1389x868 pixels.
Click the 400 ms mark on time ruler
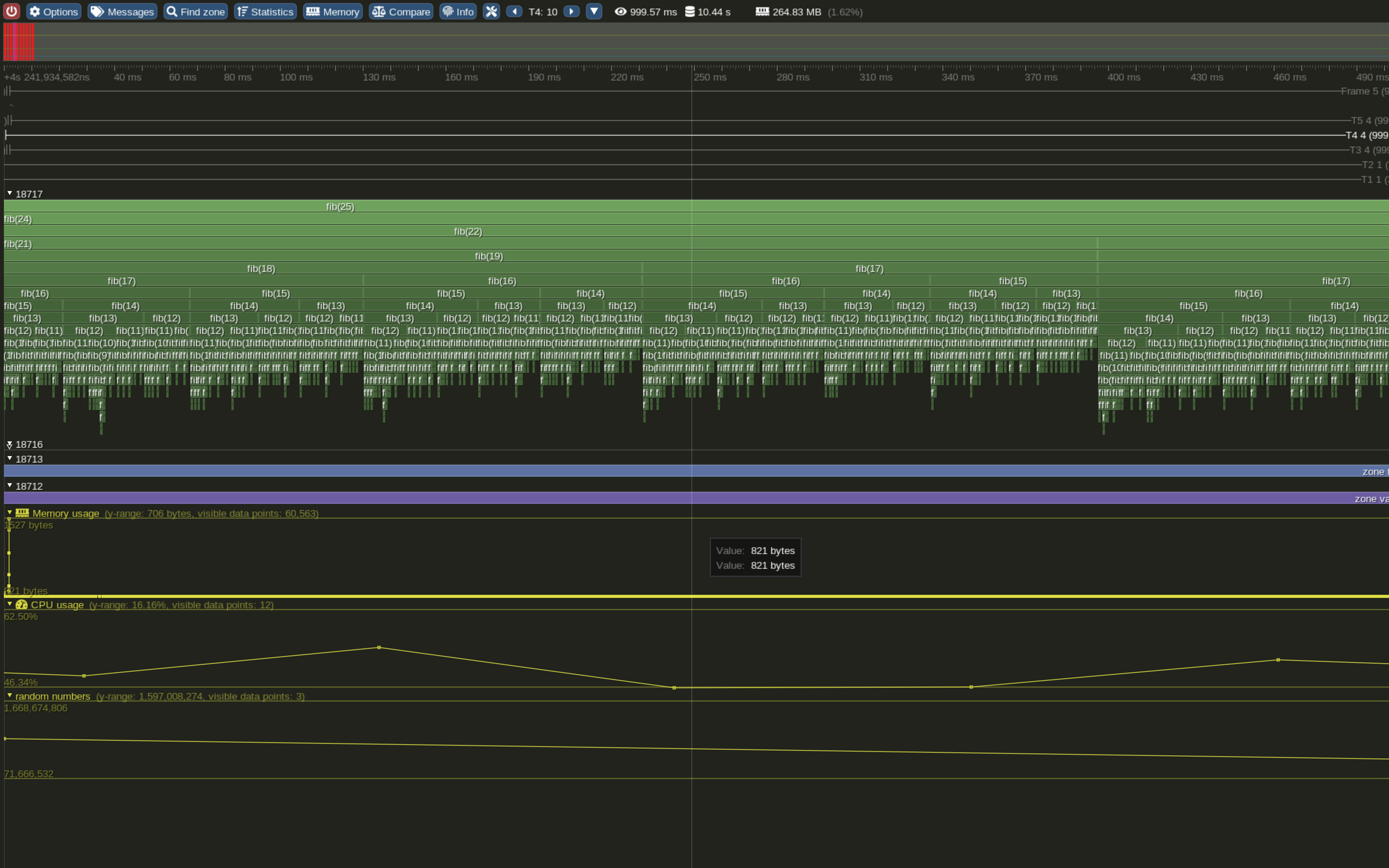tap(1124, 77)
